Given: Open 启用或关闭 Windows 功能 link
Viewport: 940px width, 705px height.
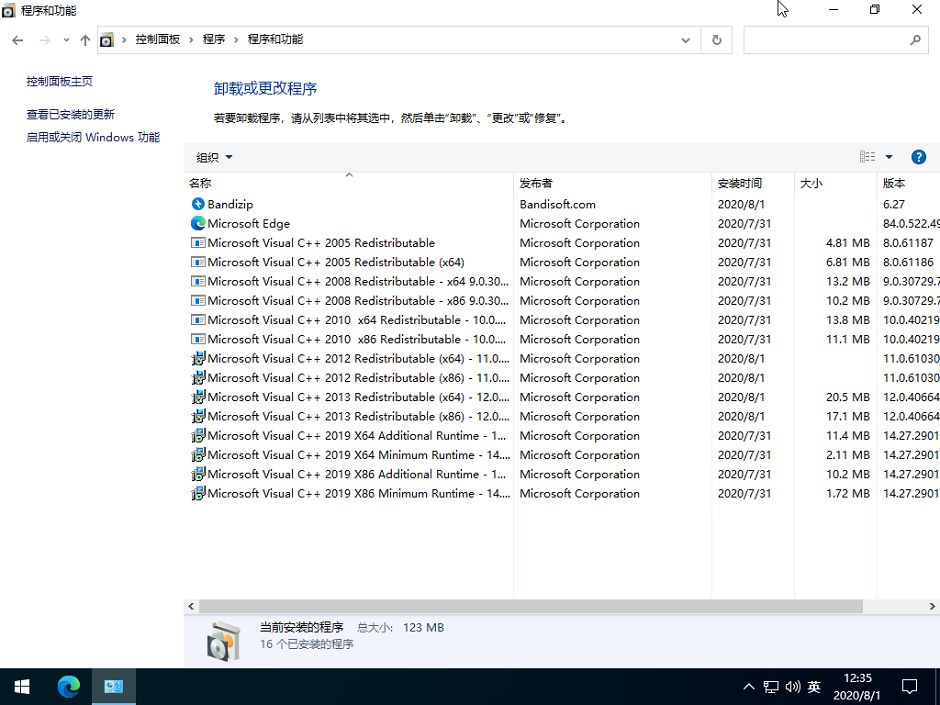Looking at the screenshot, I should coord(93,137).
